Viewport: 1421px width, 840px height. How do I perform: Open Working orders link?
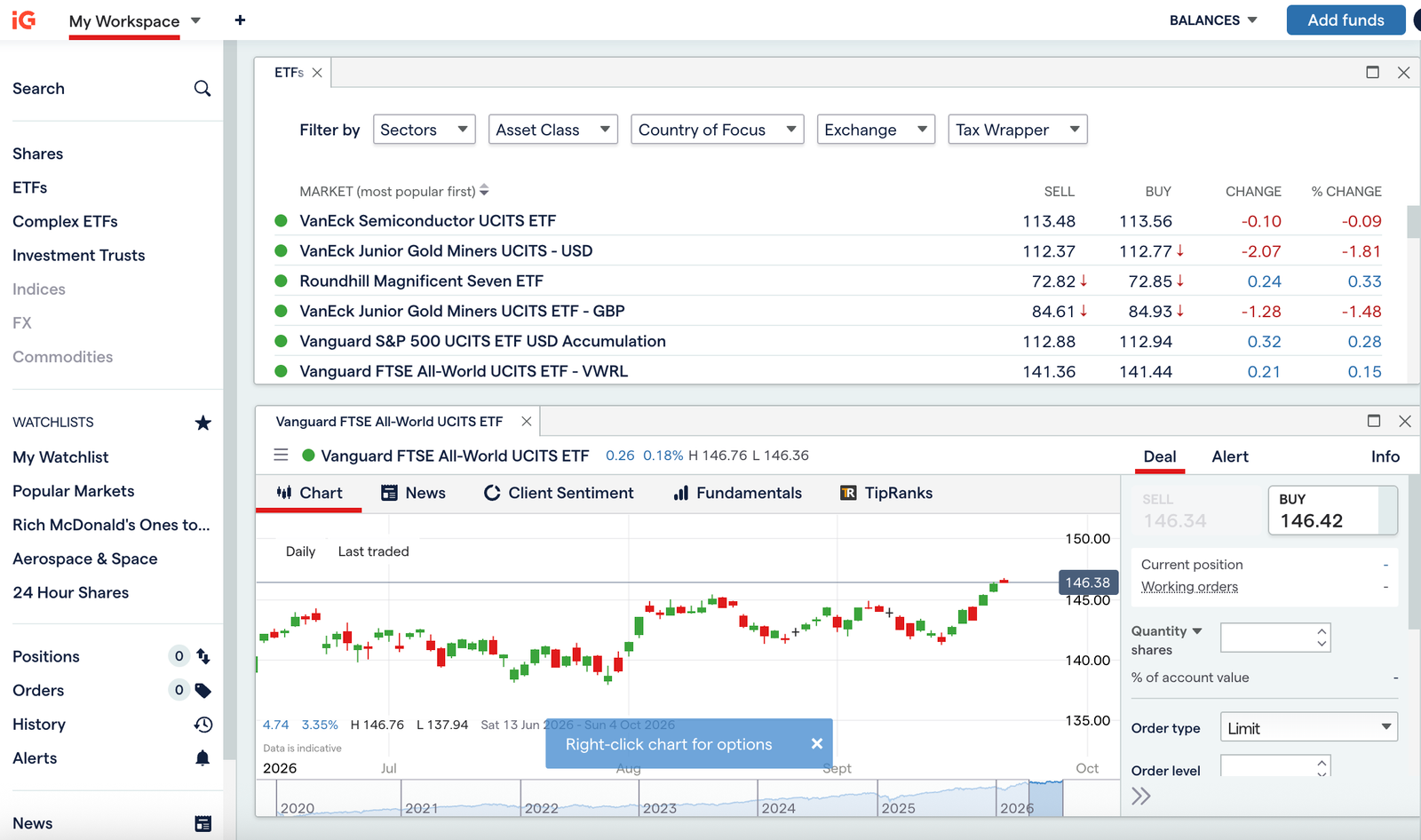point(1189,587)
